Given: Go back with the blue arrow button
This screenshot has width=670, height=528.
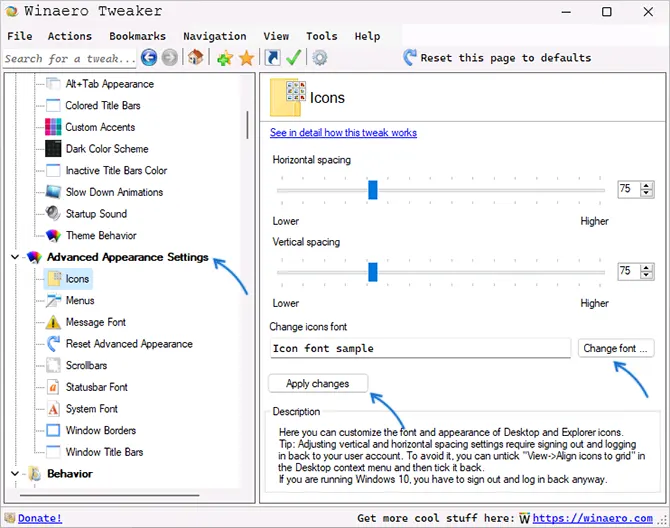Looking at the screenshot, I should point(149,58).
